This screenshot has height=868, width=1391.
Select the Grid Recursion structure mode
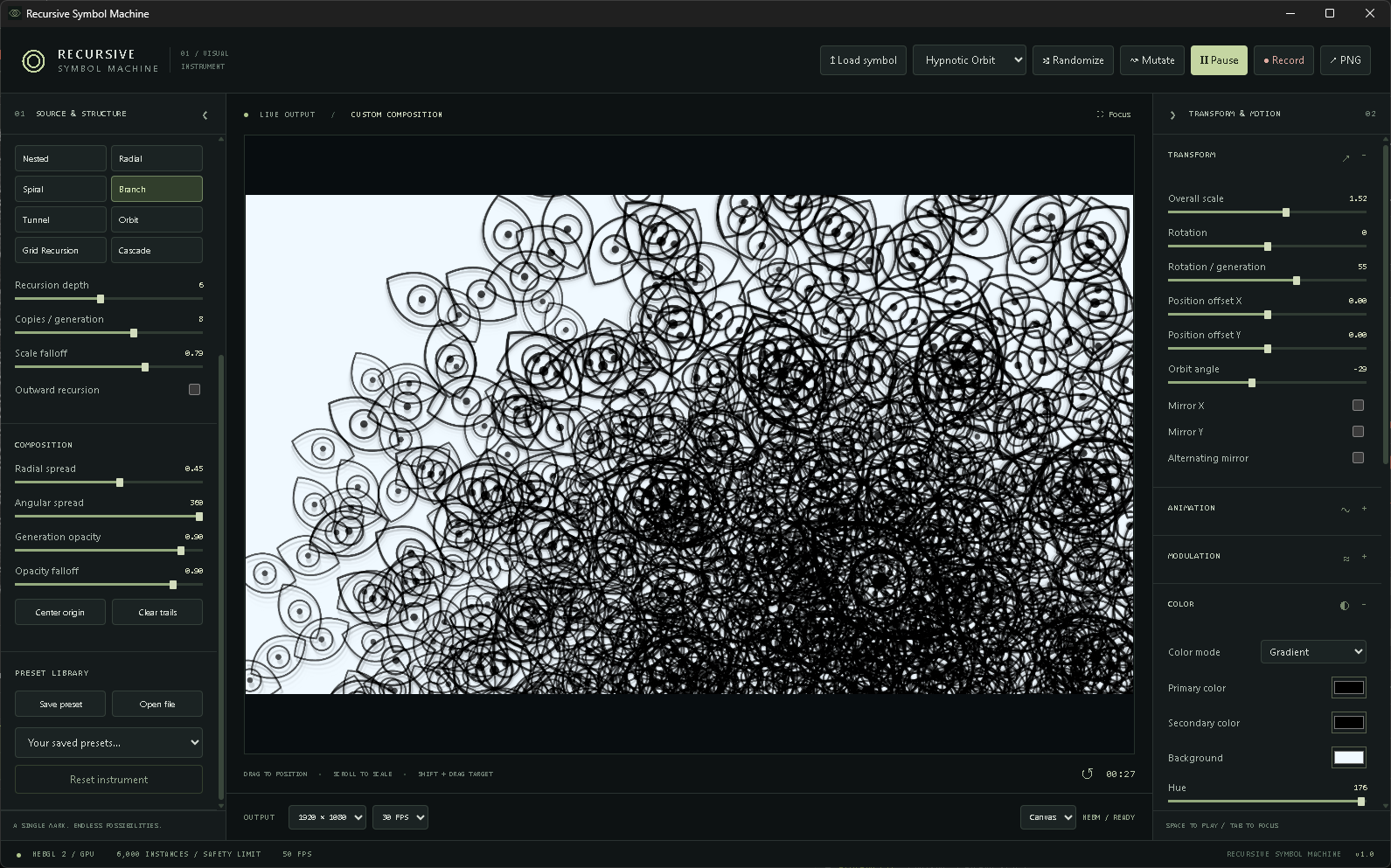(x=60, y=251)
